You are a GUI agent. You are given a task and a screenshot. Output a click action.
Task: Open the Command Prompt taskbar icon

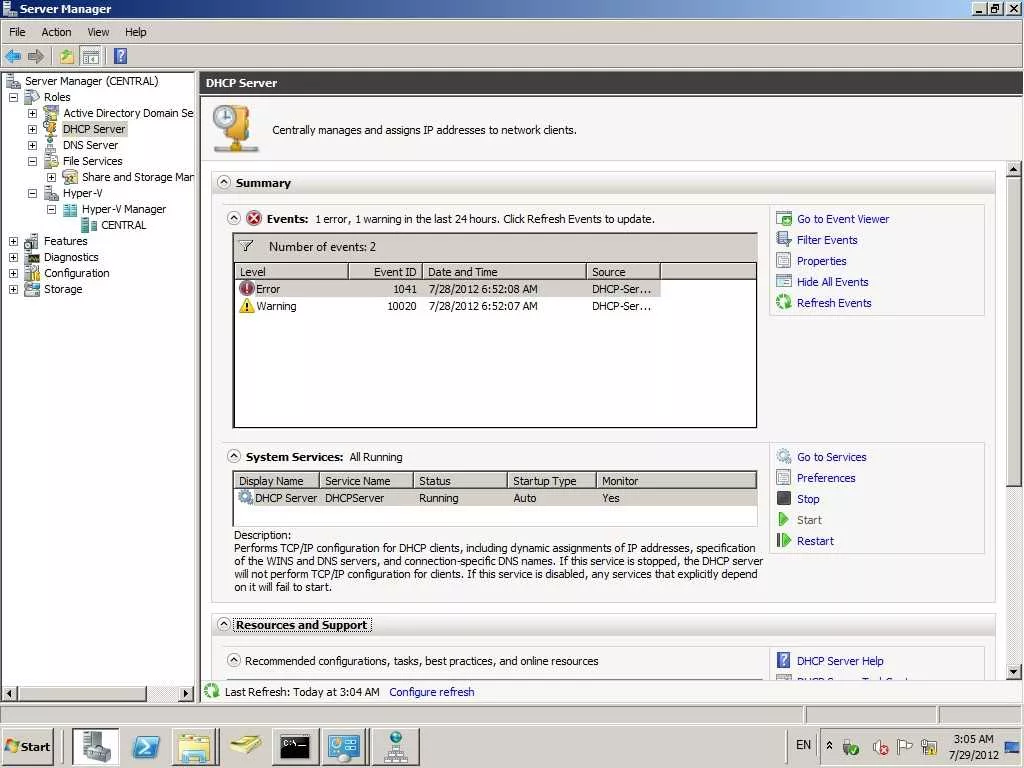point(295,746)
